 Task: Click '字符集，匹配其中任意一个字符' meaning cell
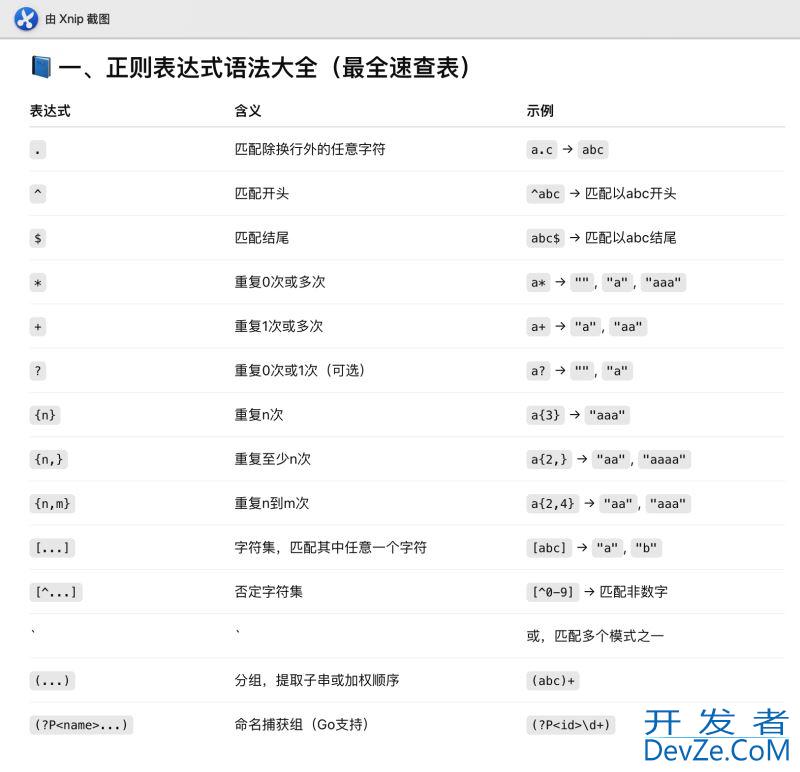(x=331, y=547)
